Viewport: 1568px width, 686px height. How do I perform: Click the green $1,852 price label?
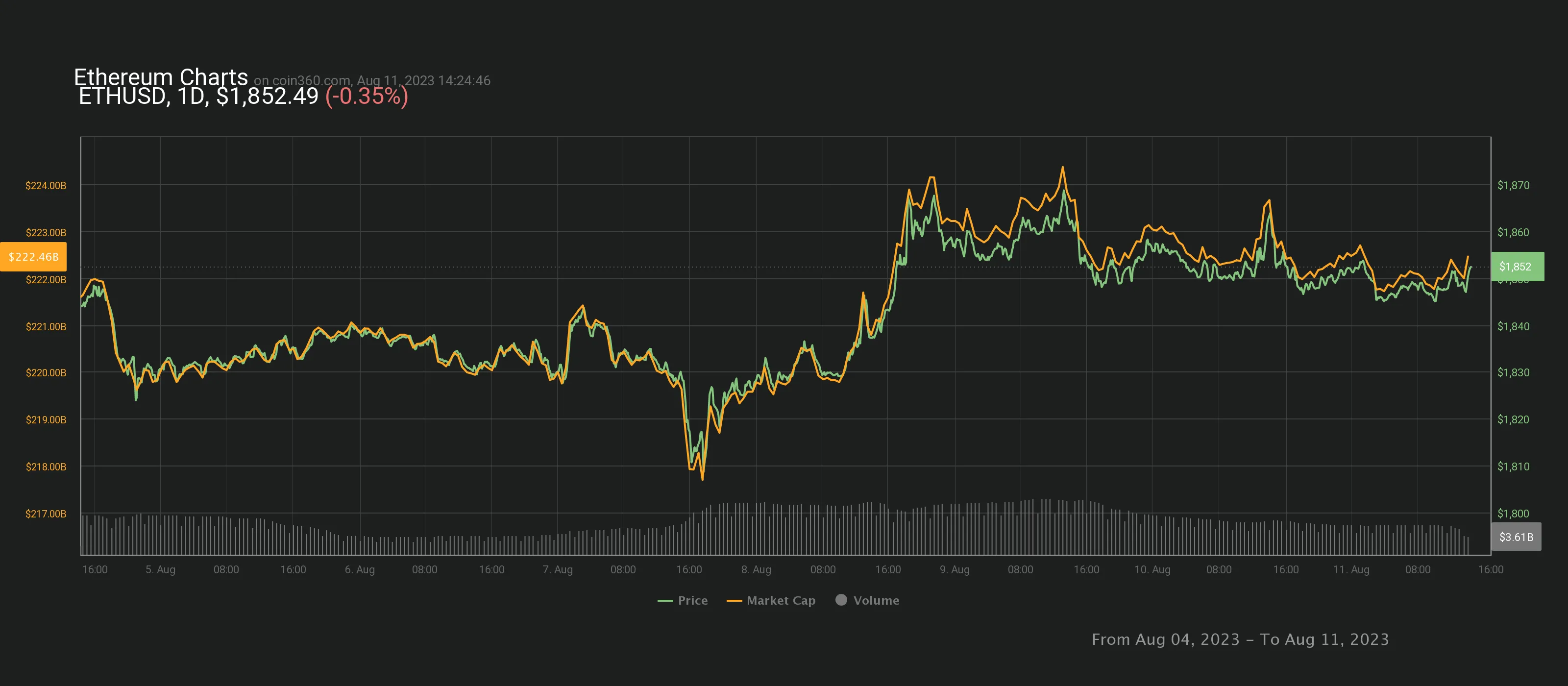click(x=1517, y=267)
